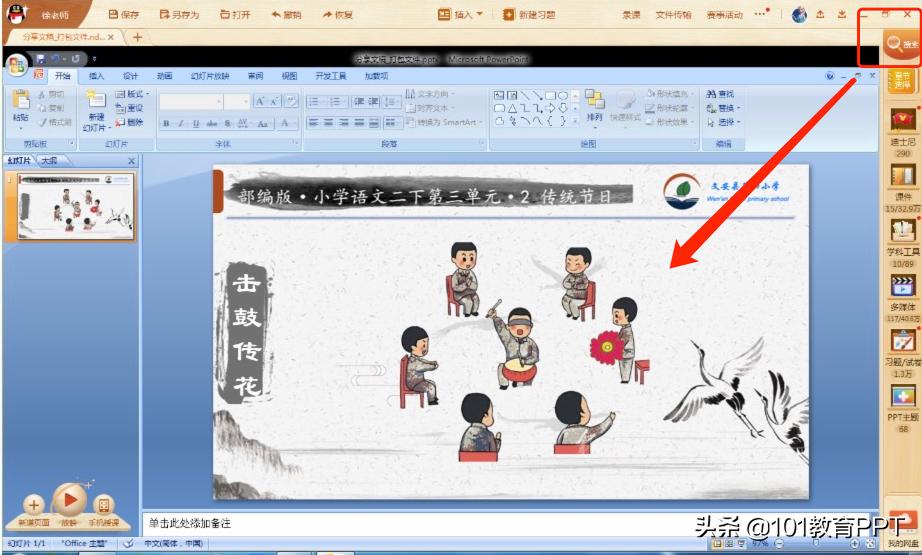922x555 pixels.
Task: Switch to the 视图 ribbon tab
Action: tap(289, 76)
